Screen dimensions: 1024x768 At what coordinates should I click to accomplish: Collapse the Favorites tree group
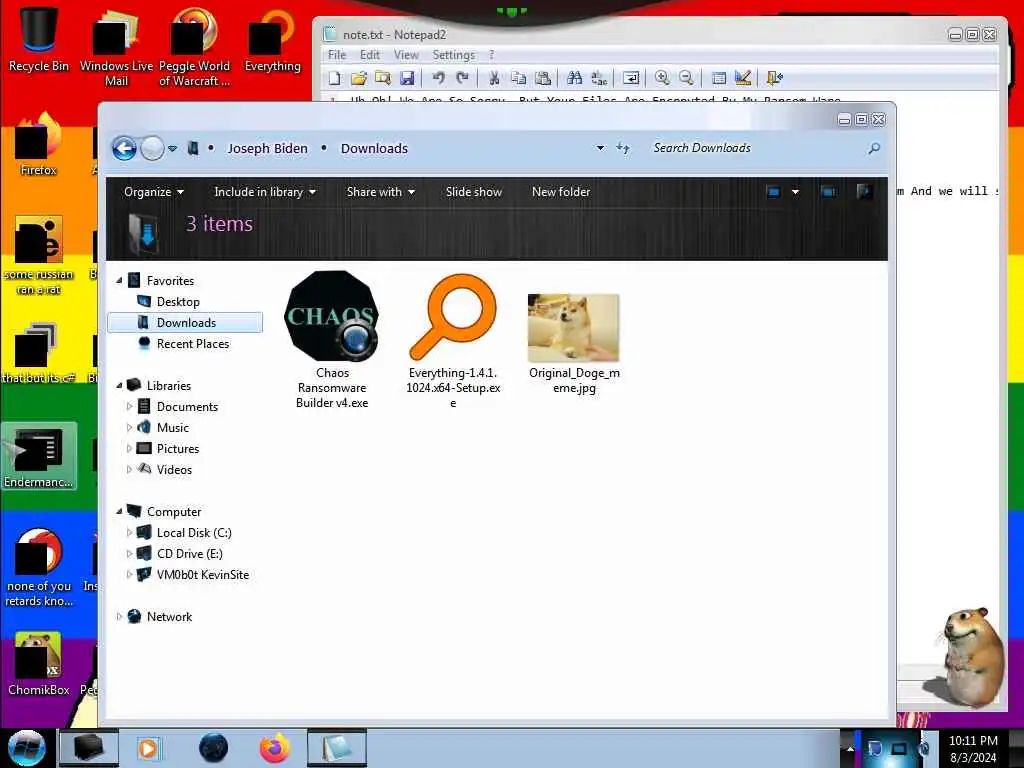point(120,280)
